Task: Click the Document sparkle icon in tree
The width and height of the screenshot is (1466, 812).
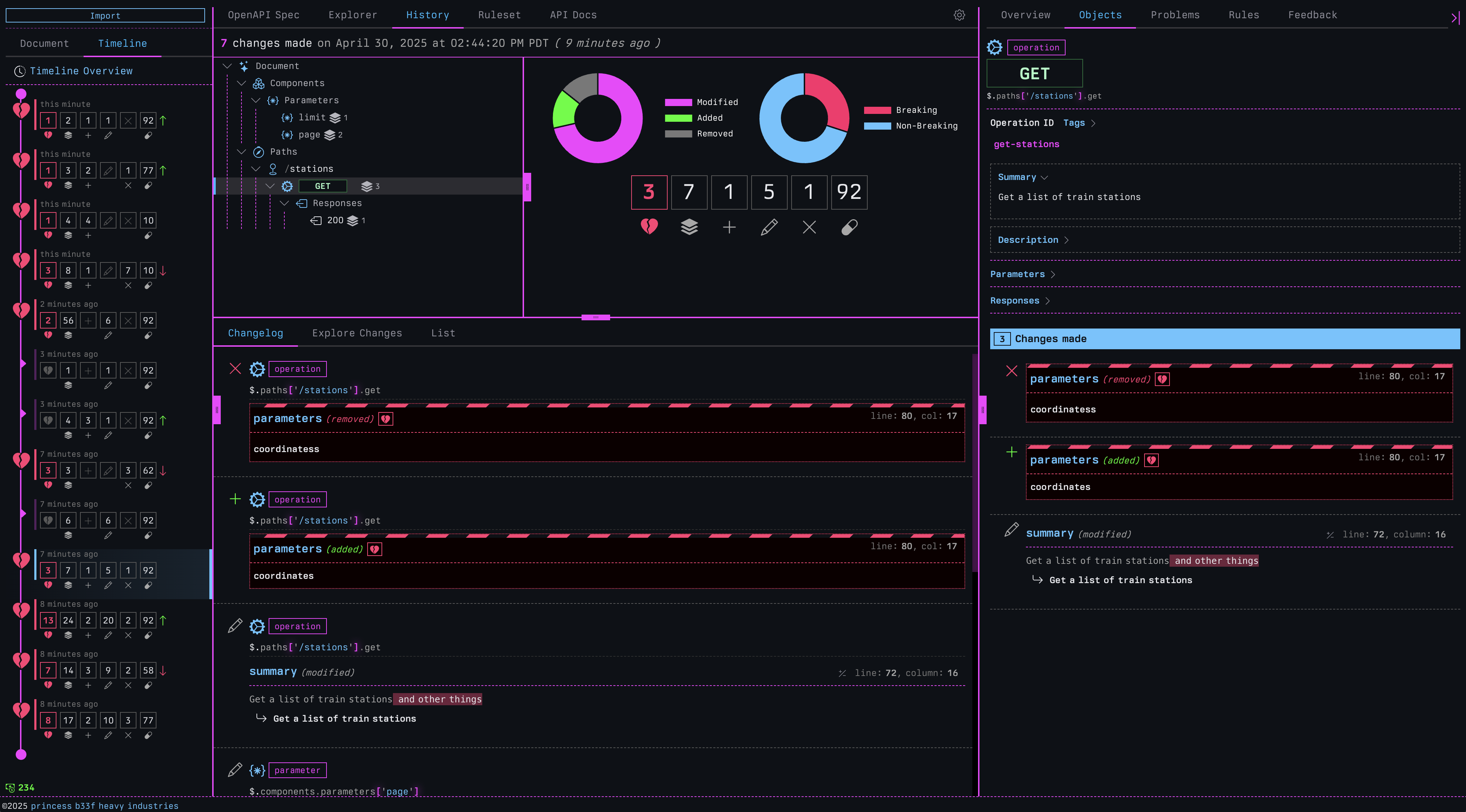Action: click(x=244, y=66)
